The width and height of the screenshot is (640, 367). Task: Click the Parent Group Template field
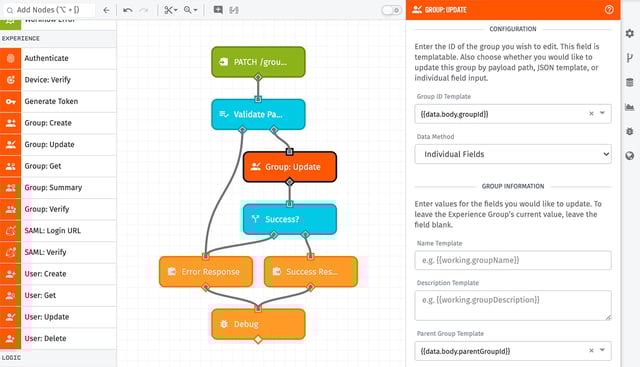tap(513, 351)
